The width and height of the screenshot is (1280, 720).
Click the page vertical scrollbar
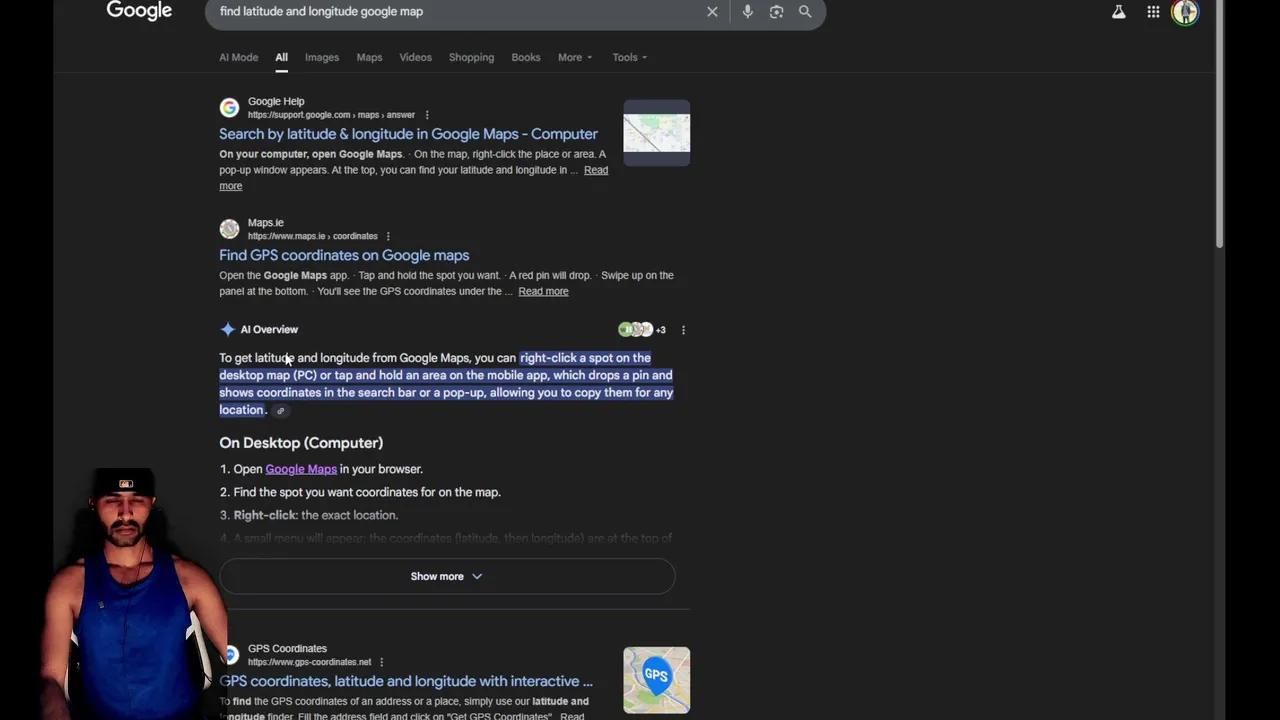pos(1219,123)
